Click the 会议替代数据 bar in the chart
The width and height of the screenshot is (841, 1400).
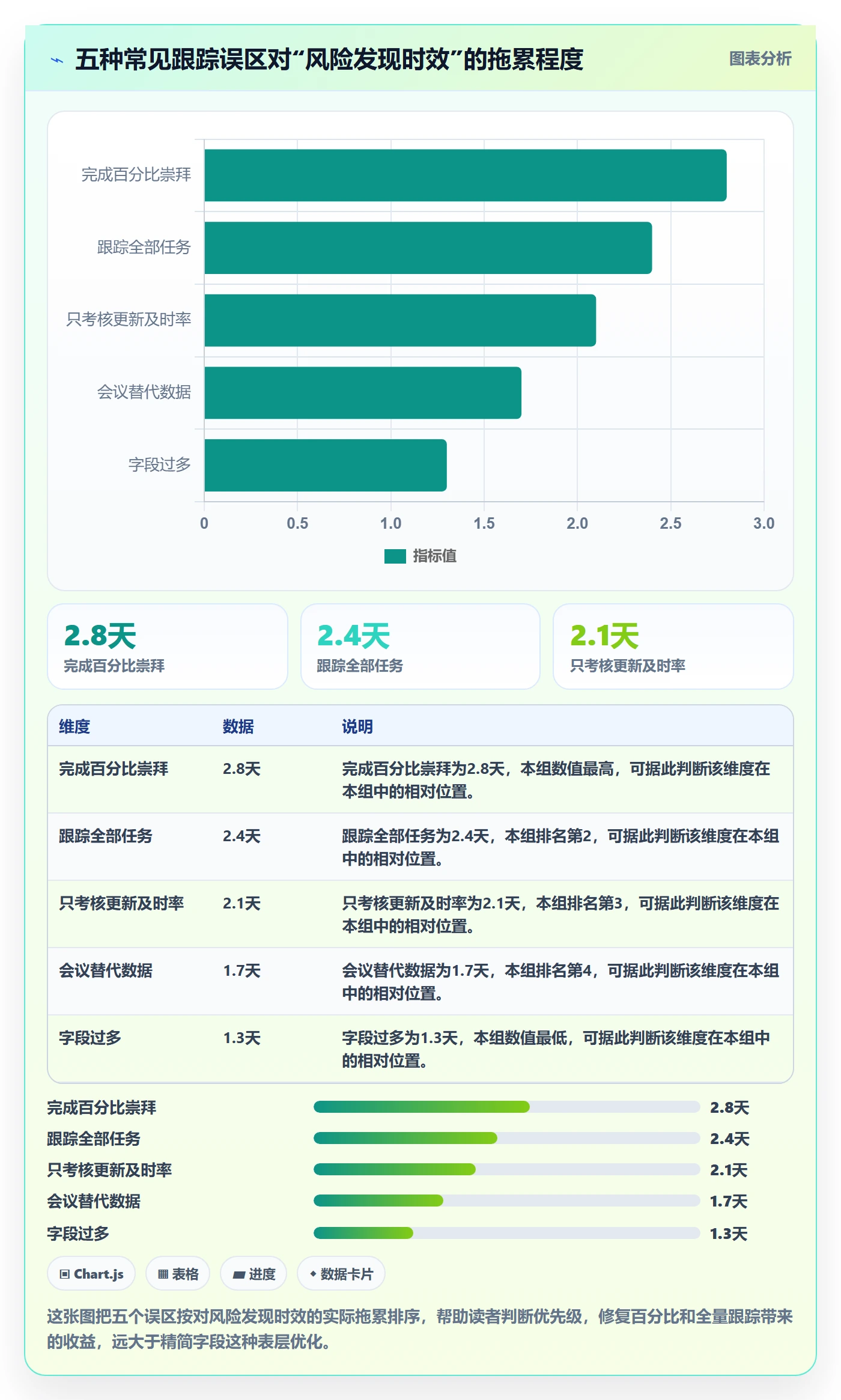[363, 393]
